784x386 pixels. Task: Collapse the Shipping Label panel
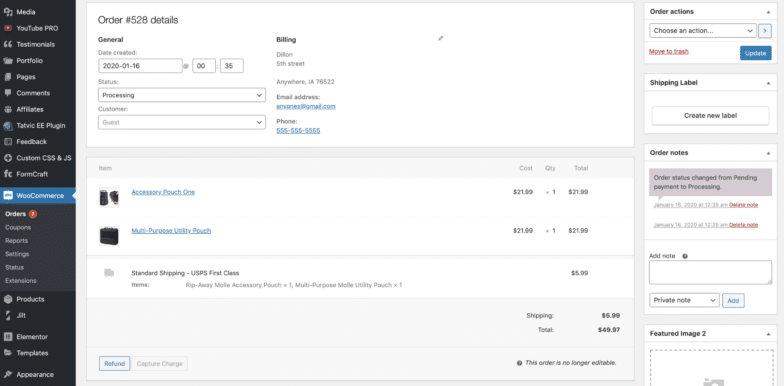(x=768, y=83)
